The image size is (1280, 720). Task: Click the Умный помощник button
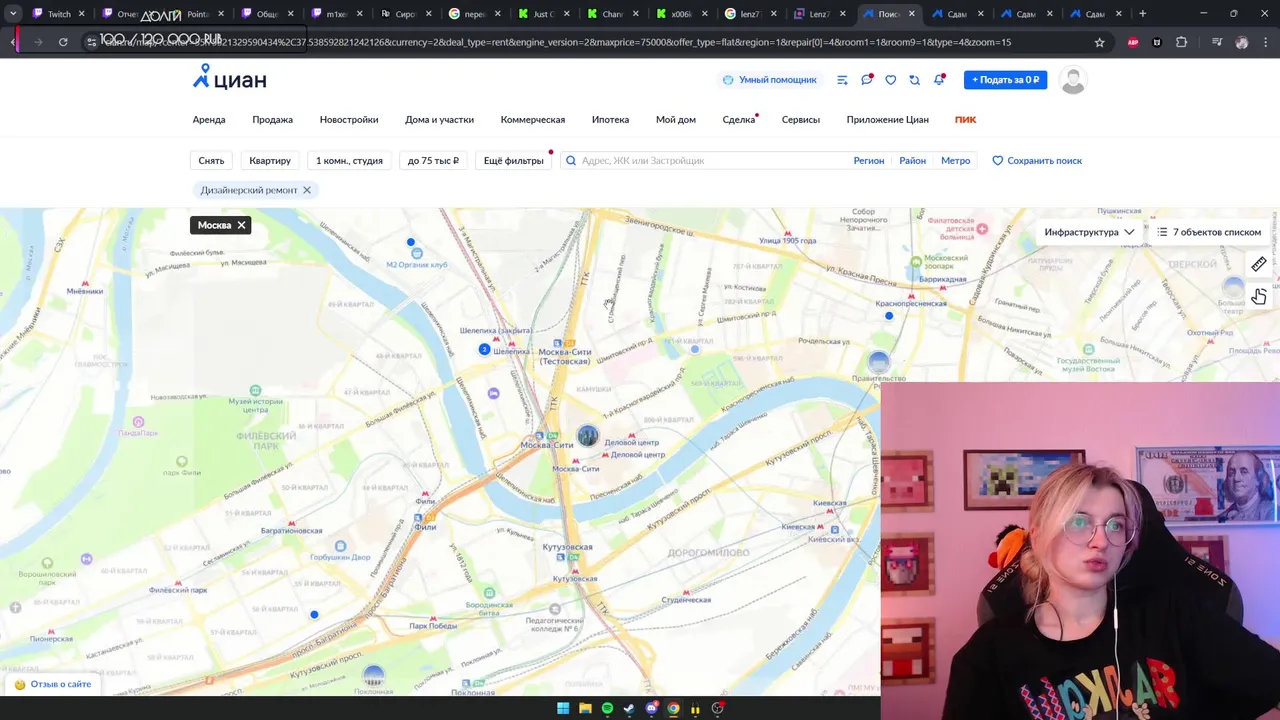770,80
